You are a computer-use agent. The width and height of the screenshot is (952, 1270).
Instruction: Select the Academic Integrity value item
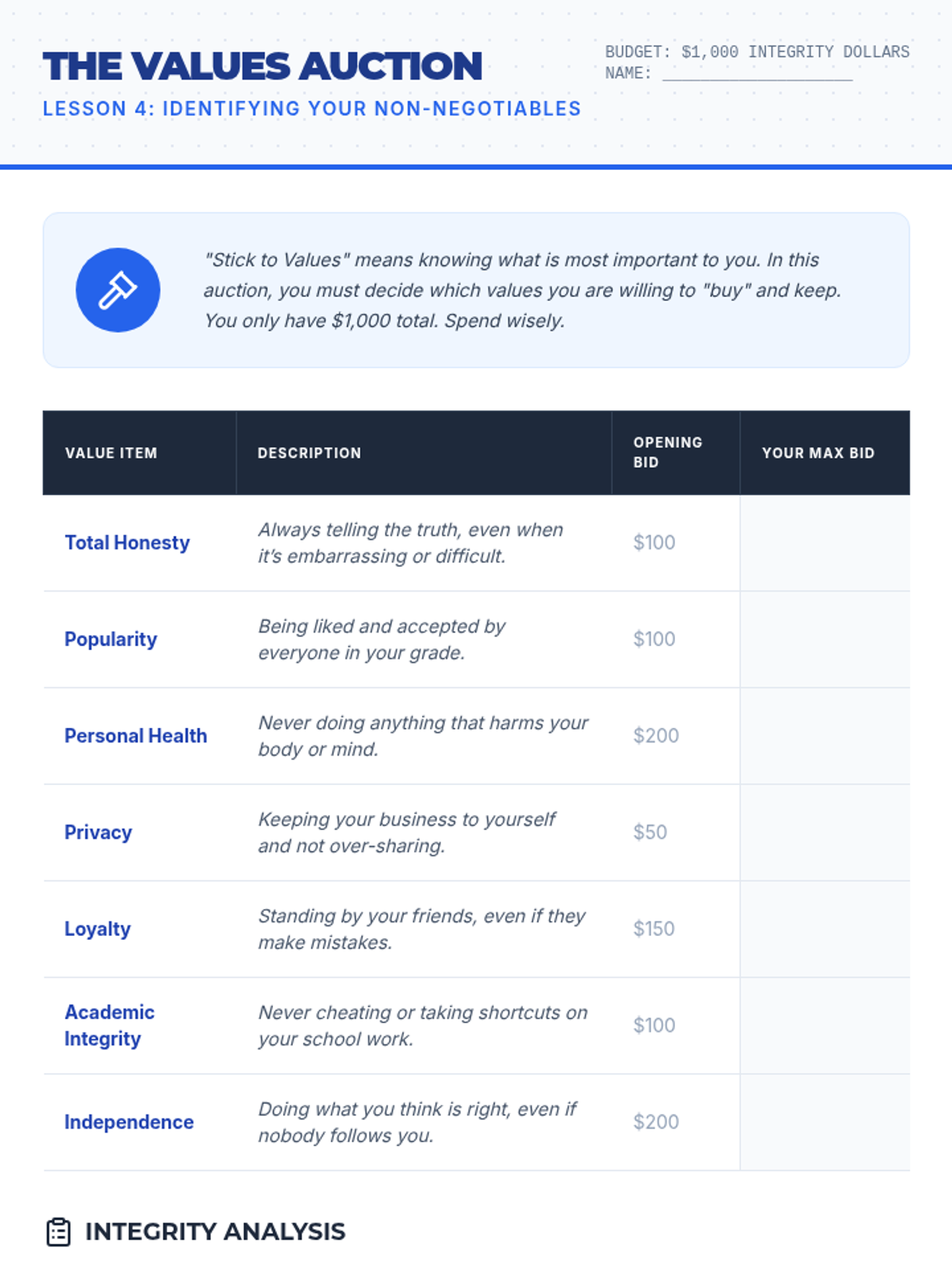109,1026
